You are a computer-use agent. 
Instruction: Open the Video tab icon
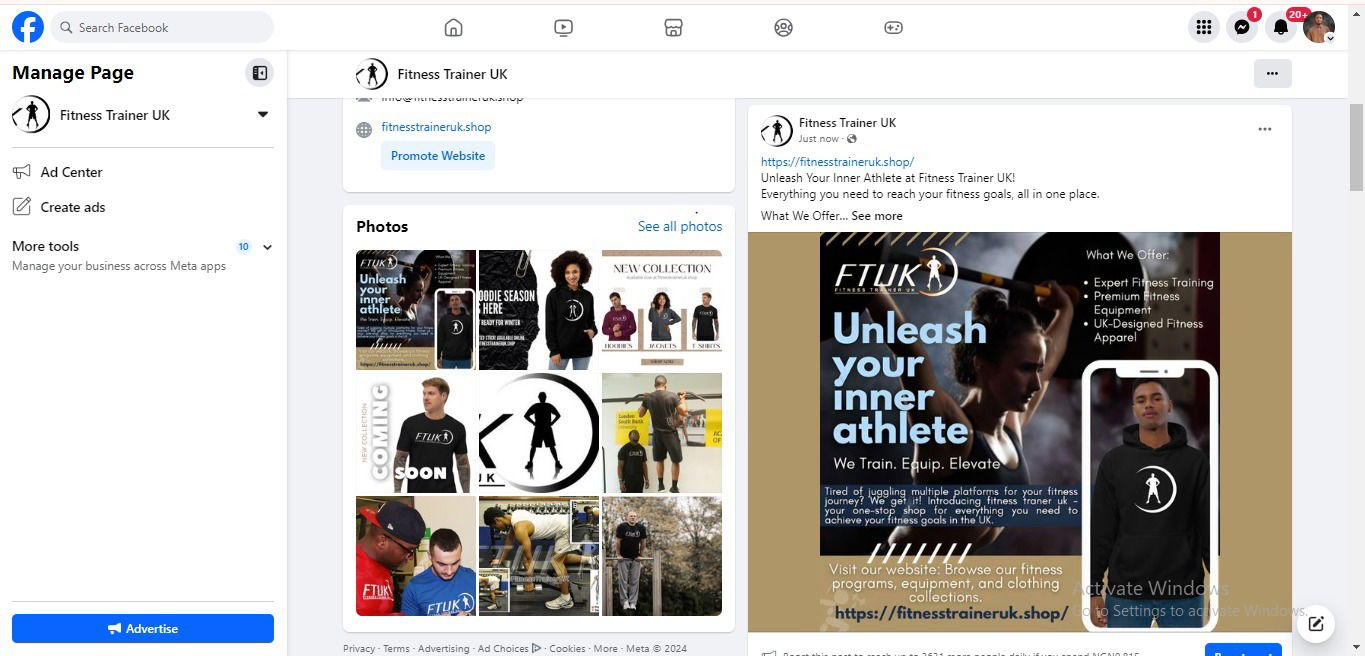click(x=563, y=28)
